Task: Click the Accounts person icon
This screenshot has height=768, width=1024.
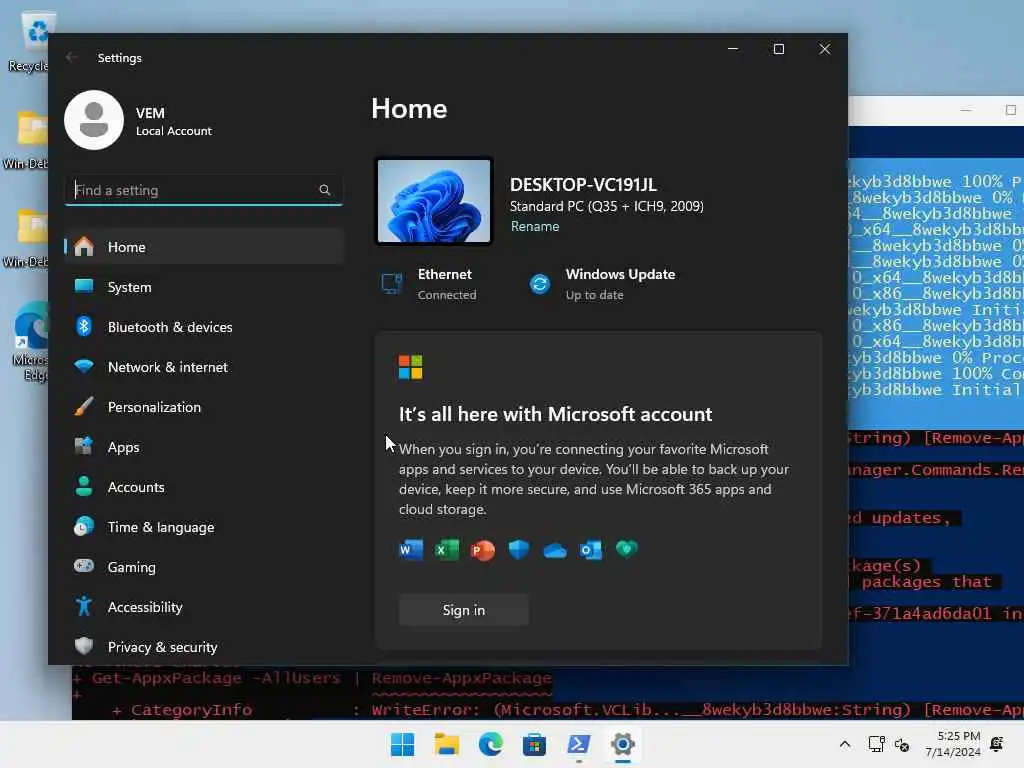Action: click(x=84, y=487)
